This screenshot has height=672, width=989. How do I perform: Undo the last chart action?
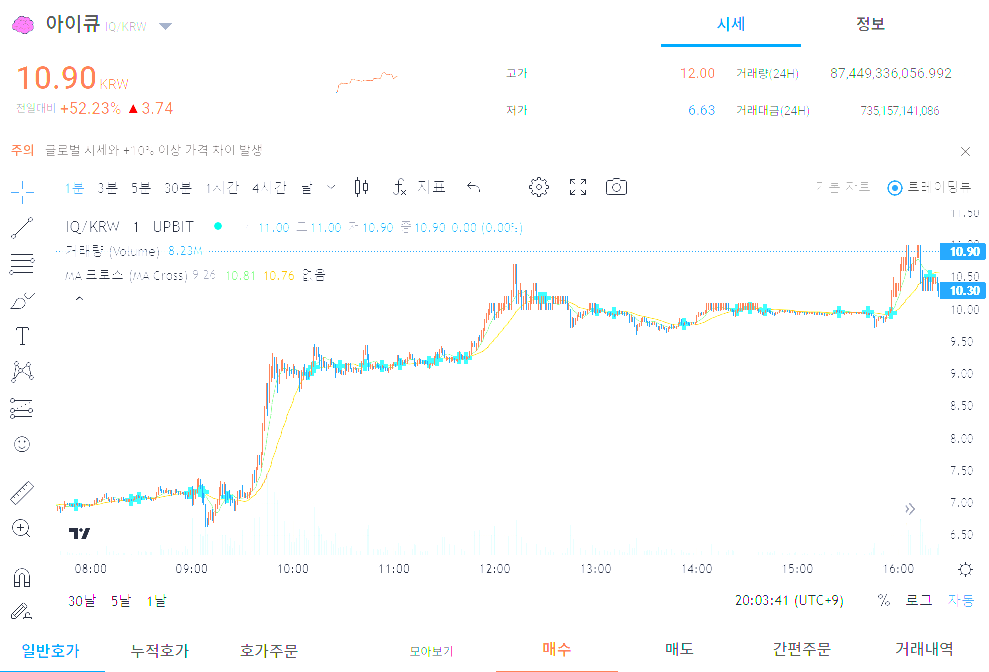[x=473, y=187]
